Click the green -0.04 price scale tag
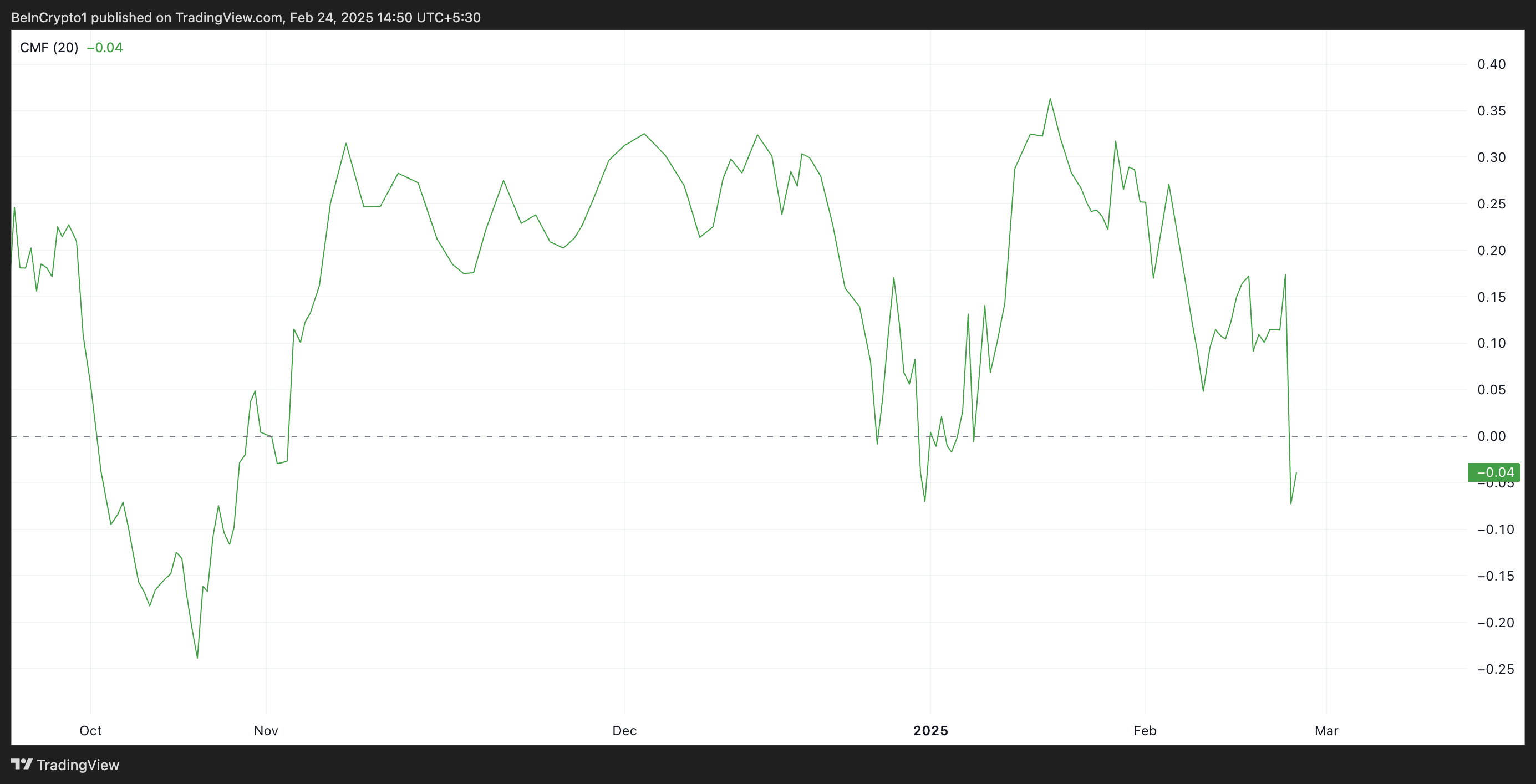The image size is (1536, 784). point(1494,472)
